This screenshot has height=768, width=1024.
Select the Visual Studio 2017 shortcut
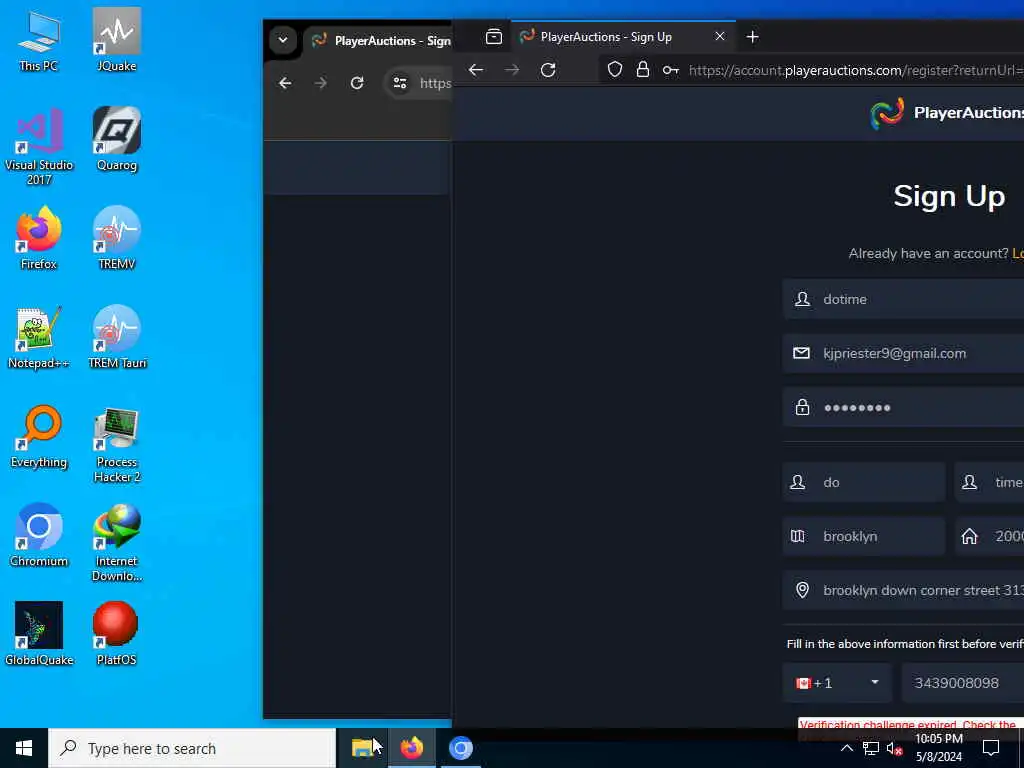39,146
